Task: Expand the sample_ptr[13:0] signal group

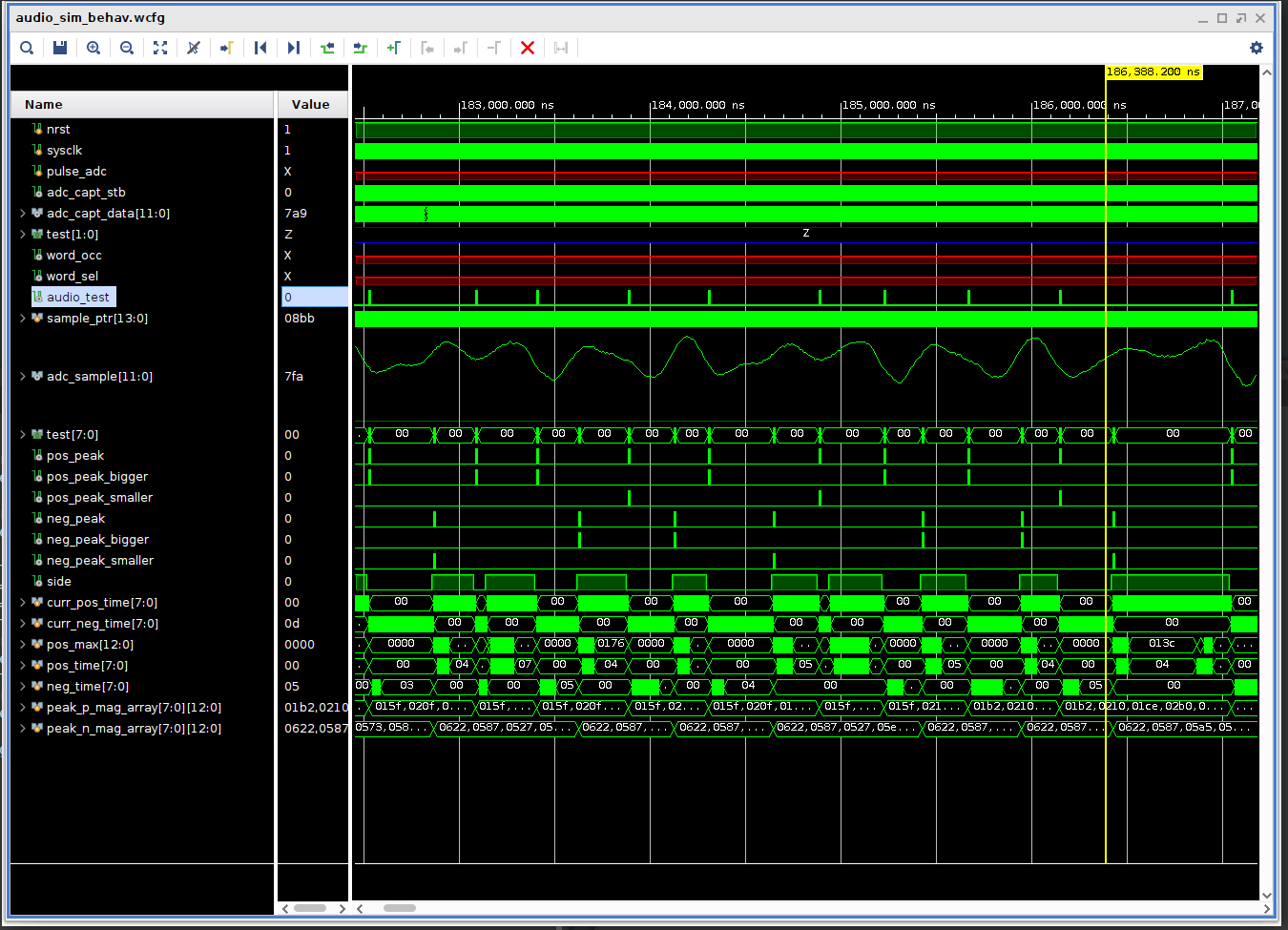Action: click(x=21, y=318)
